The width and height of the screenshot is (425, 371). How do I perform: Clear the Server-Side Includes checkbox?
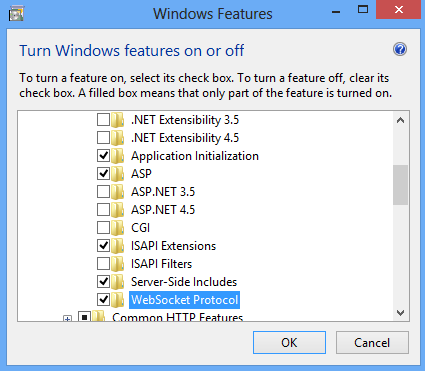(103, 282)
